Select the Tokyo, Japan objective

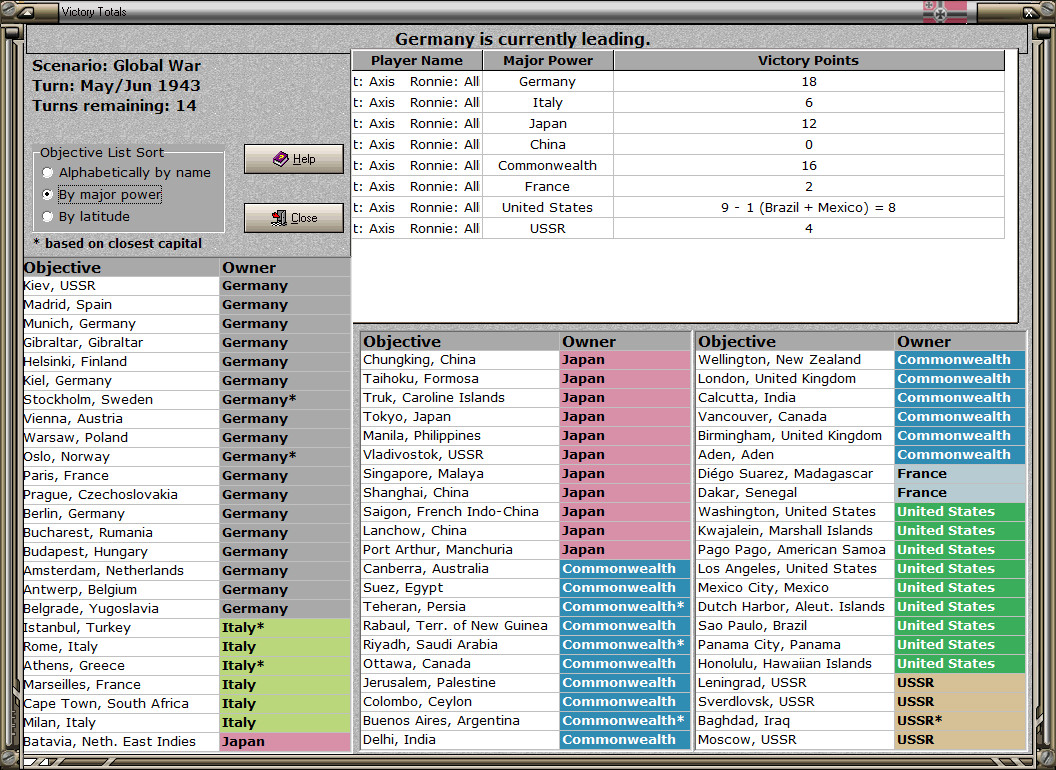point(460,416)
